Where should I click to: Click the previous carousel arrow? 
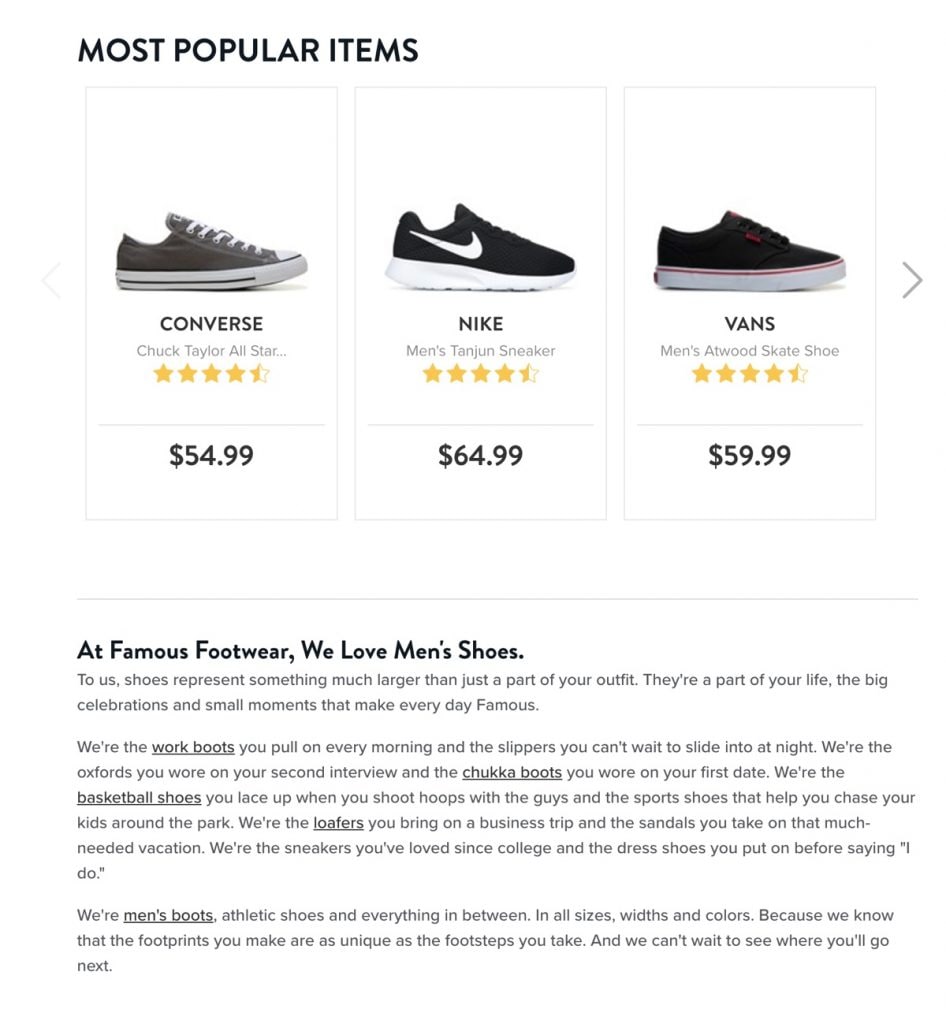pyautogui.click(x=51, y=281)
